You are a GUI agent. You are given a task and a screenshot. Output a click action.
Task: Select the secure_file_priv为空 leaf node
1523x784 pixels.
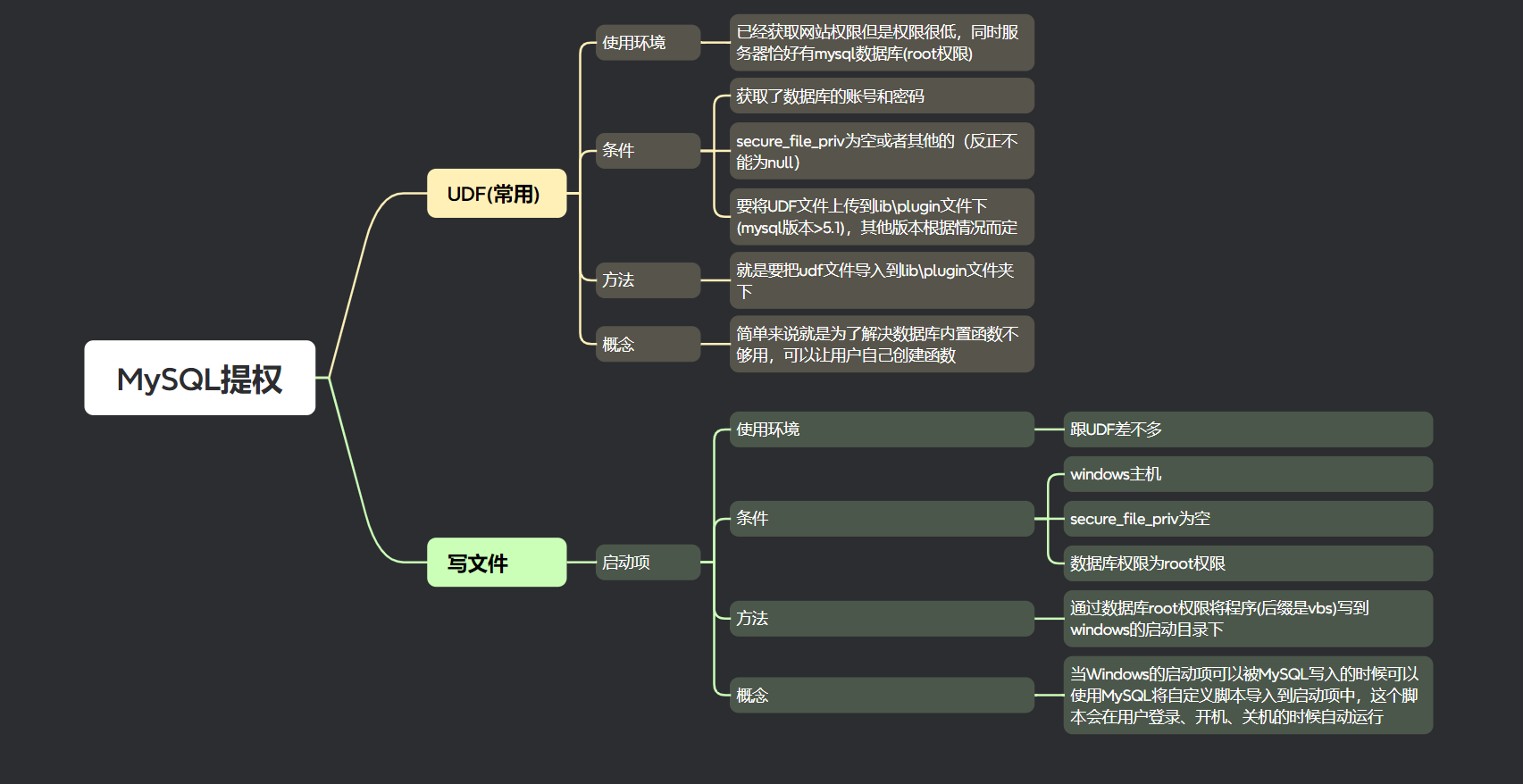click(1247, 519)
